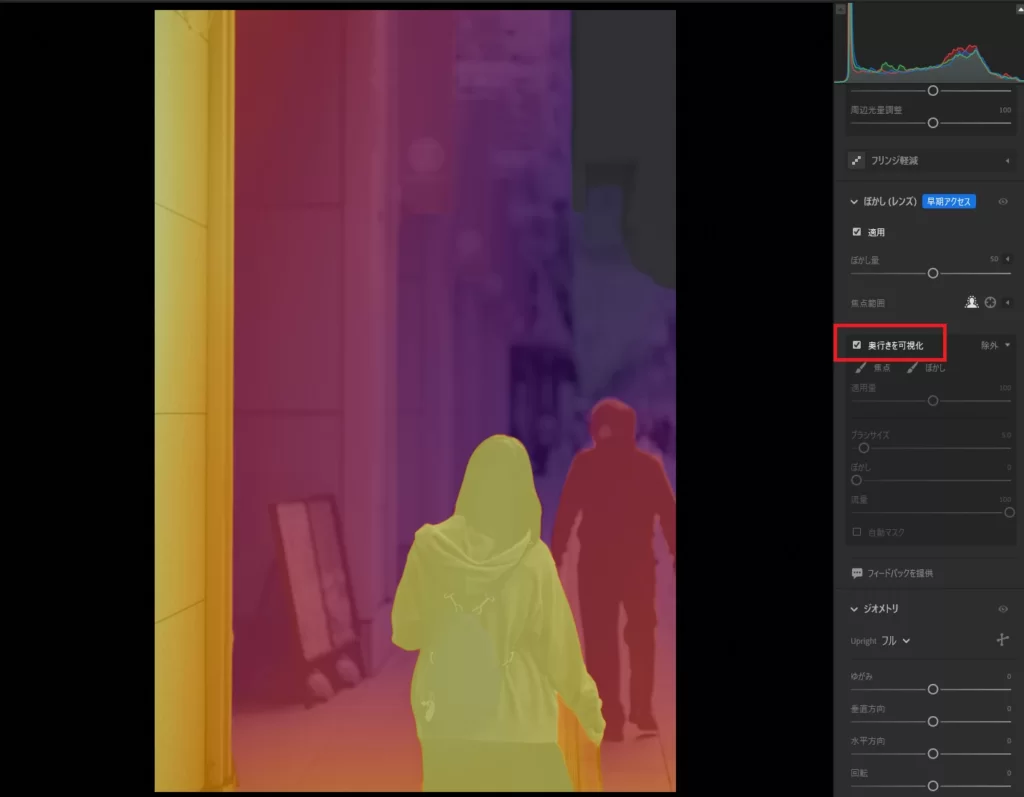This screenshot has width=1024, height=797.
Task: Choose the 焦点 brush tool
Action: (x=859, y=367)
